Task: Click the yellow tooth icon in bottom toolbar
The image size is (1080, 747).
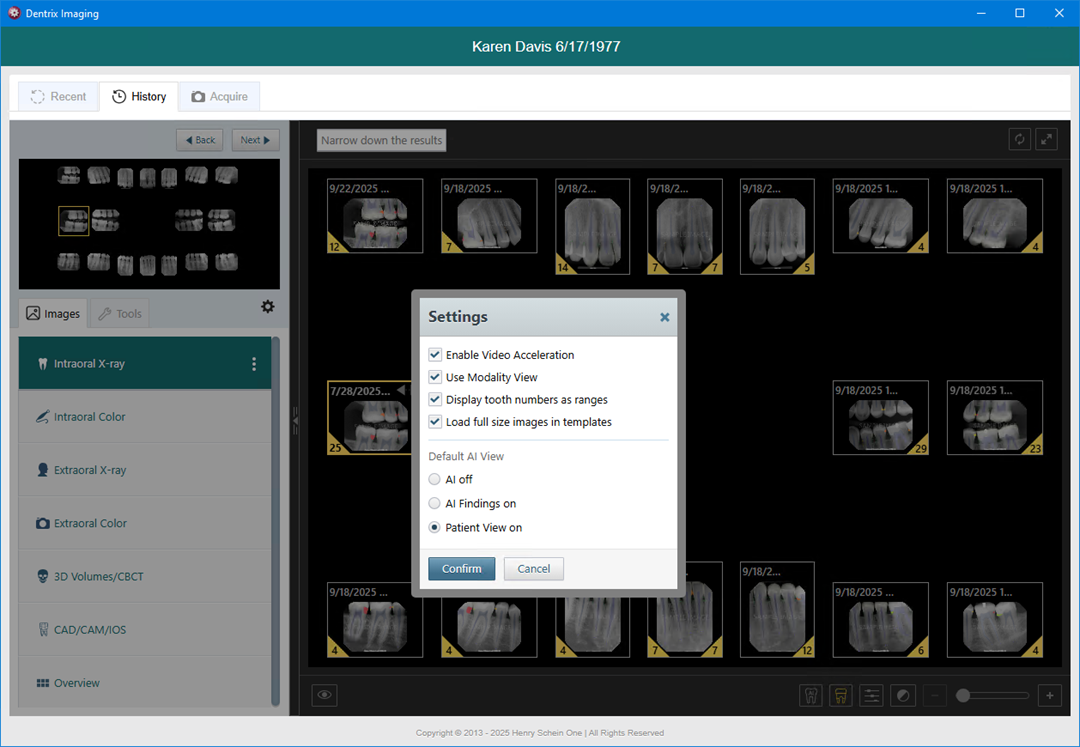Action: 841,695
